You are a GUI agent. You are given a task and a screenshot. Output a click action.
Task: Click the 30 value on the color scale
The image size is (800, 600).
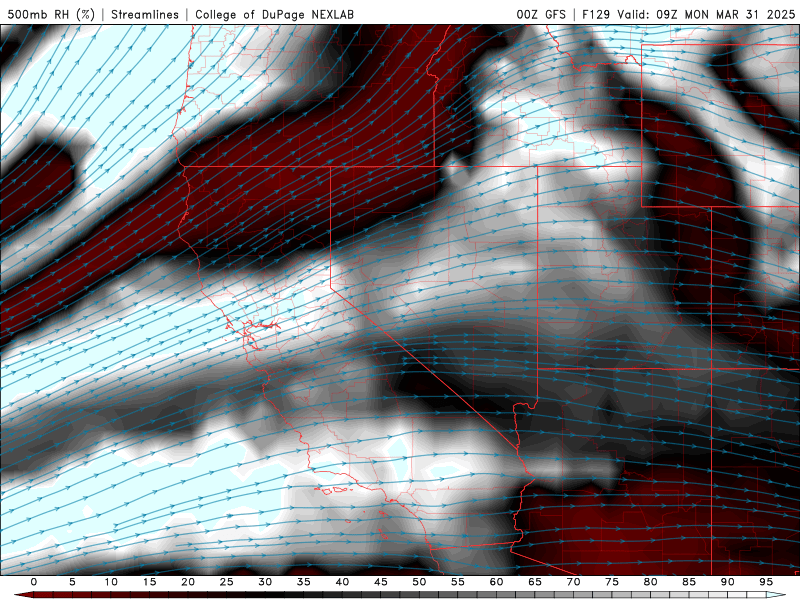pyautogui.click(x=265, y=582)
